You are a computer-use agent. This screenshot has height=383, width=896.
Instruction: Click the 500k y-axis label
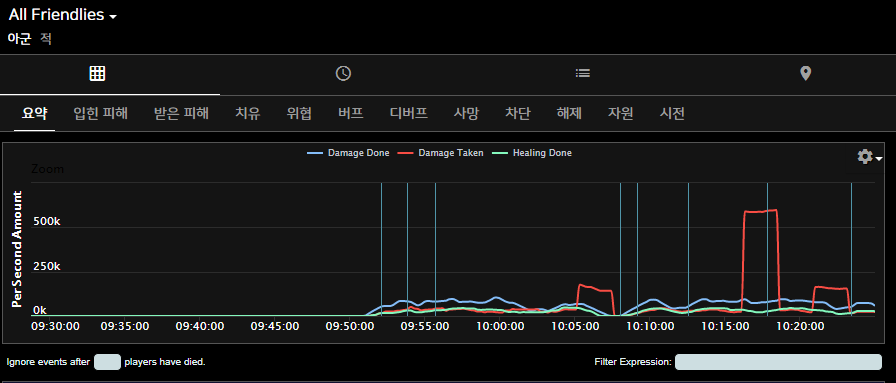pos(46,221)
